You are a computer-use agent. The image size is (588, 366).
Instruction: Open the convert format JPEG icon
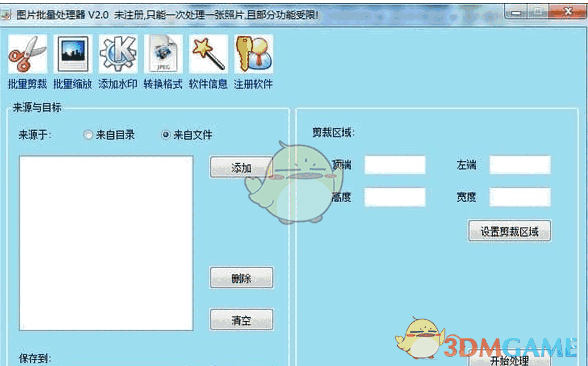tap(163, 54)
